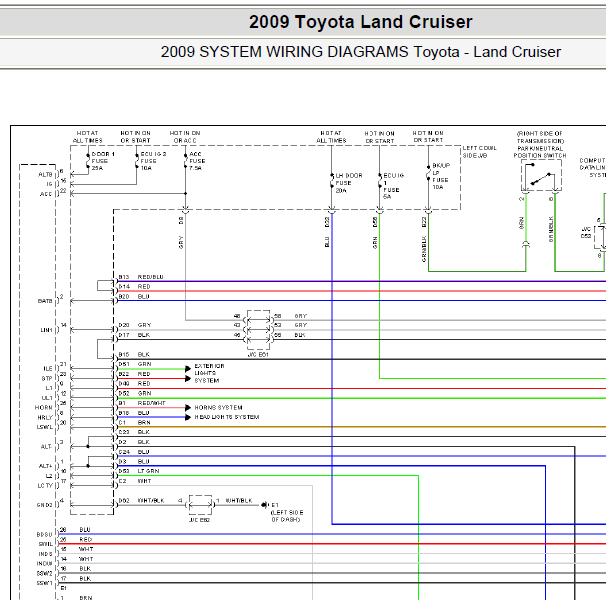Click 'HOT AT ALL TIMES' above DOOR 1 fuse

(x=87, y=136)
